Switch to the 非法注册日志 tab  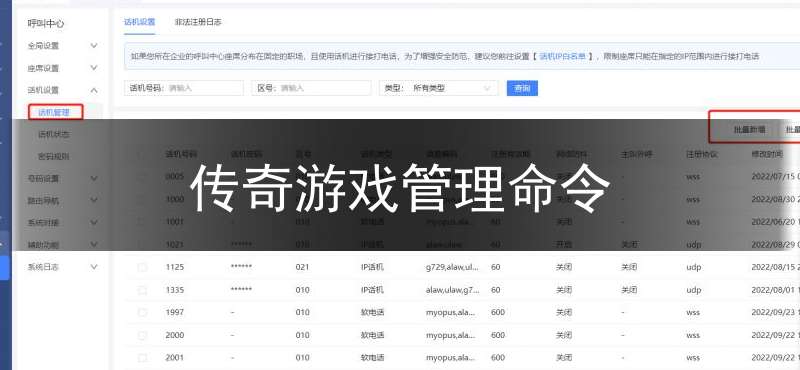pyautogui.click(x=198, y=22)
